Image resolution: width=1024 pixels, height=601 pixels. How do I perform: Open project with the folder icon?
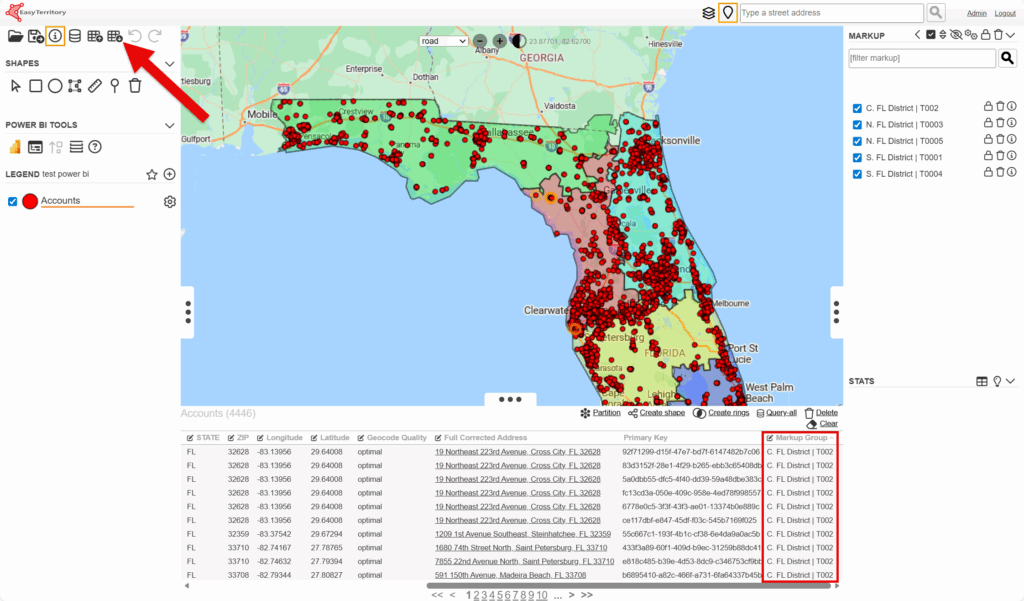15,36
